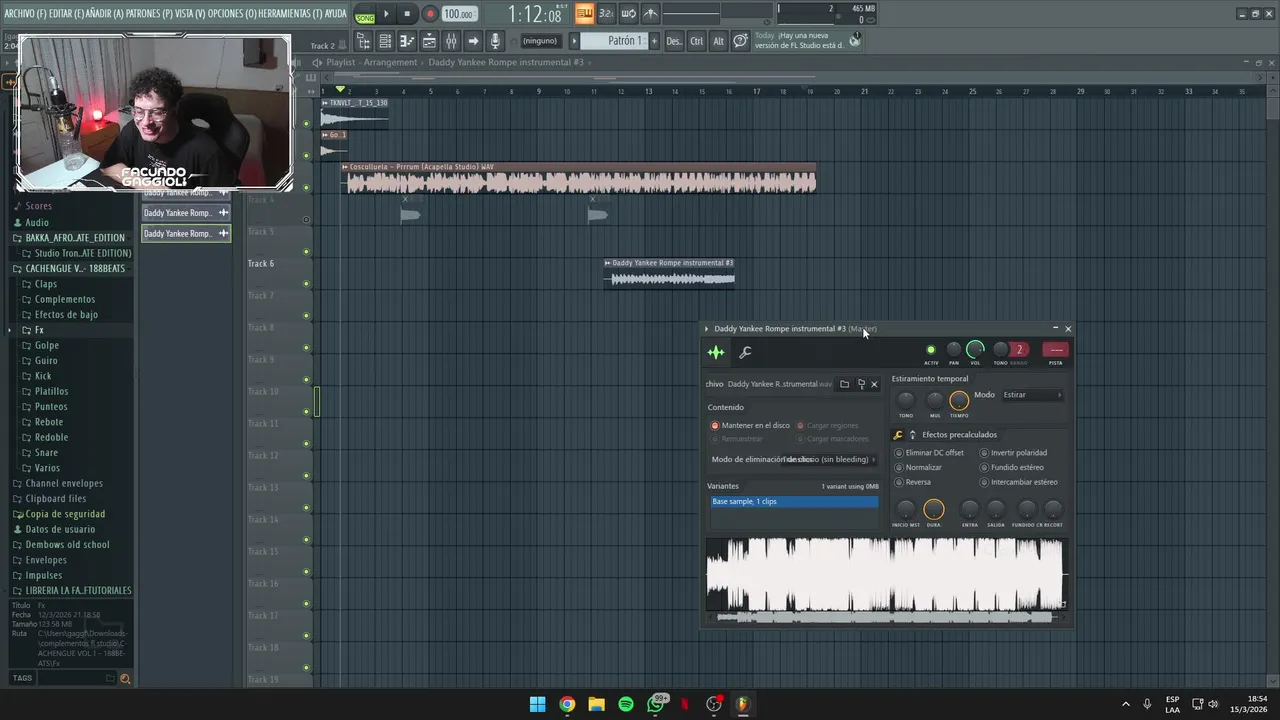
Task: Toggle the SONG/PAT mode switch
Action: 365,14
